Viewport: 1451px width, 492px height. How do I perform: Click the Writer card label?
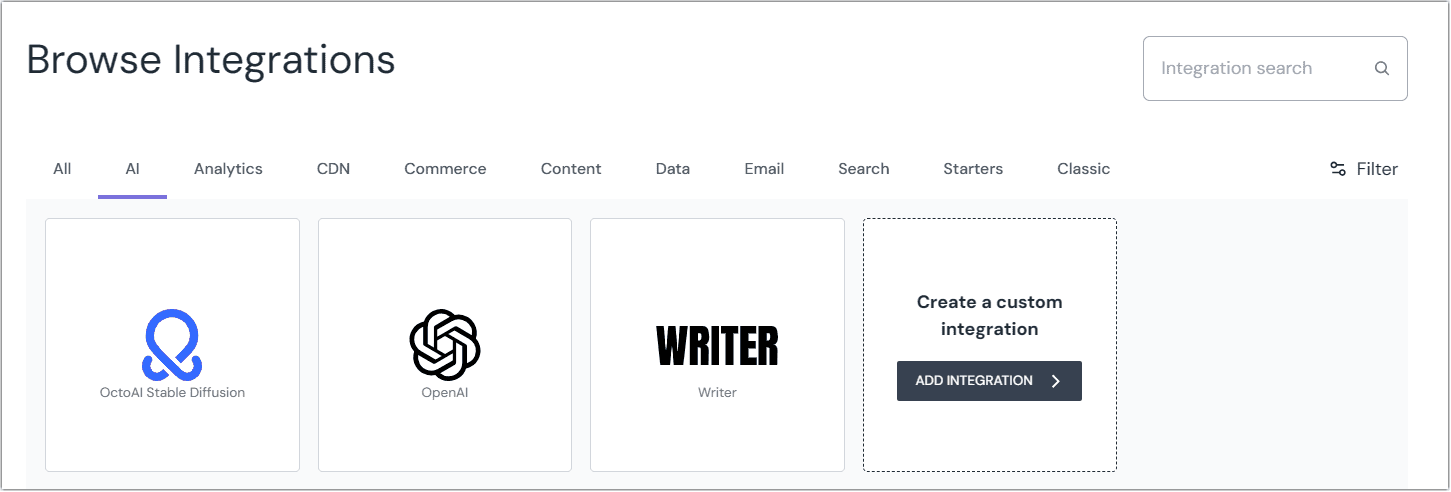pos(717,393)
